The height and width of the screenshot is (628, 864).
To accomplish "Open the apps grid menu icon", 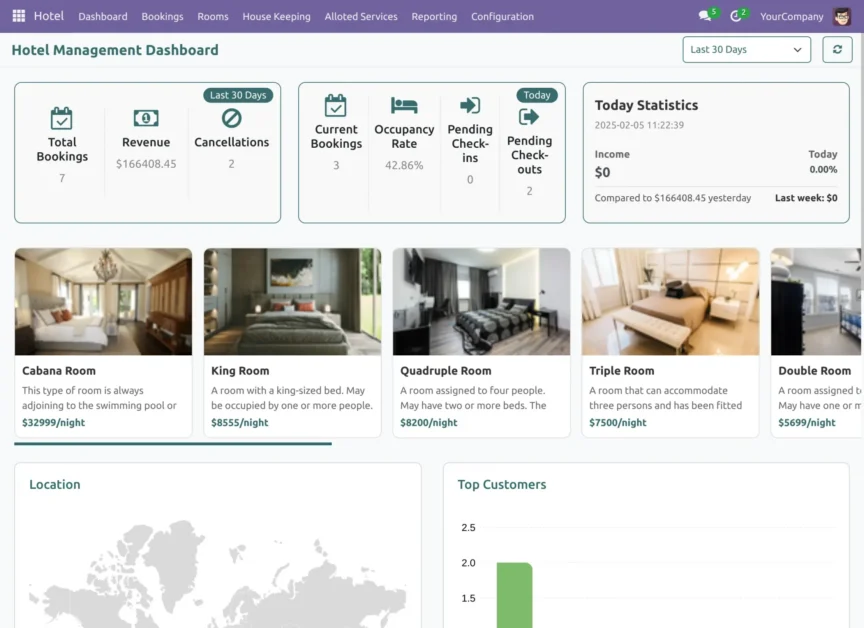I will click(18, 16).
